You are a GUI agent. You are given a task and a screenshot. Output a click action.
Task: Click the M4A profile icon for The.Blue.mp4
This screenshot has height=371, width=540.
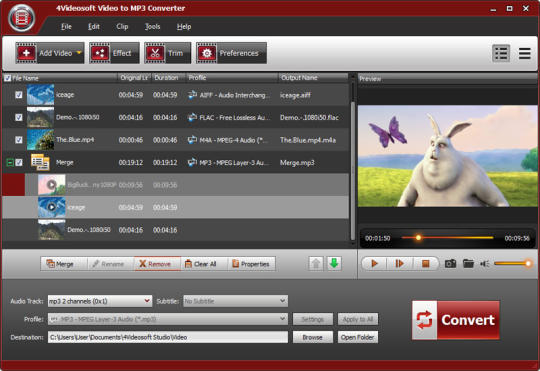tap(192, 140)
